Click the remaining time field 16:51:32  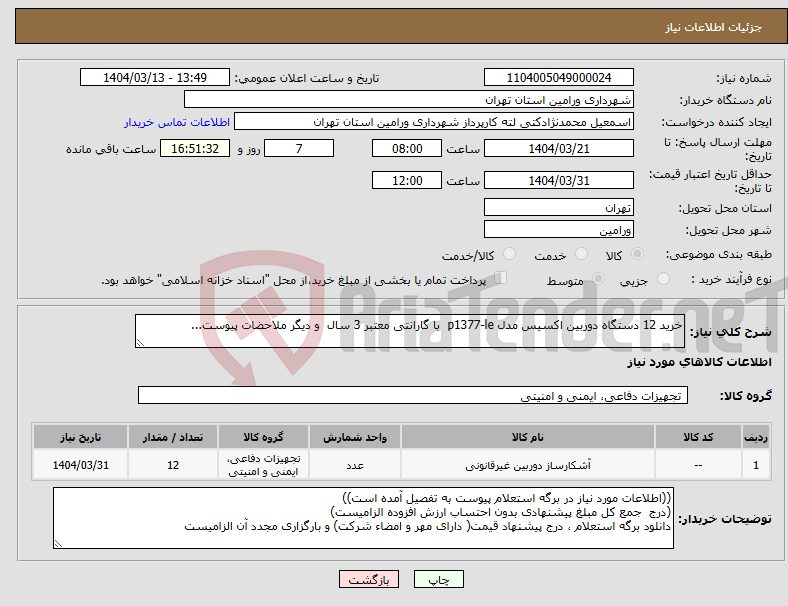(195, 148)
